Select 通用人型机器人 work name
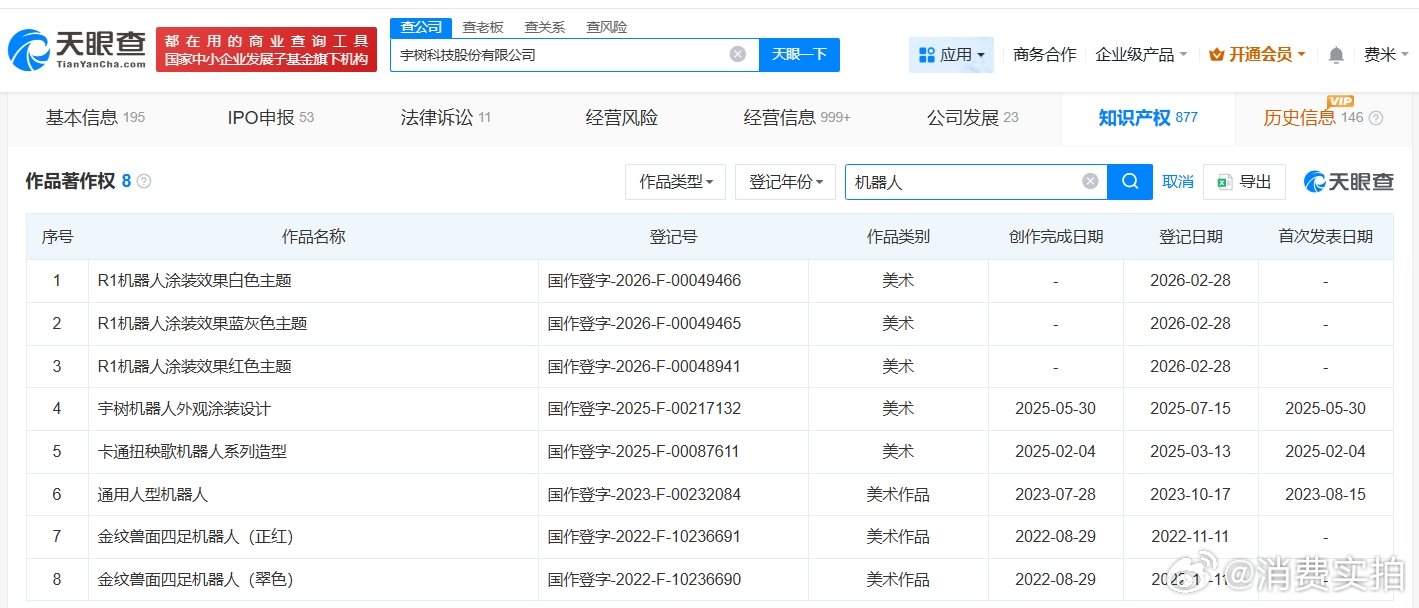This screenshot has width=1419, height=608. click(x=153, y=495)
